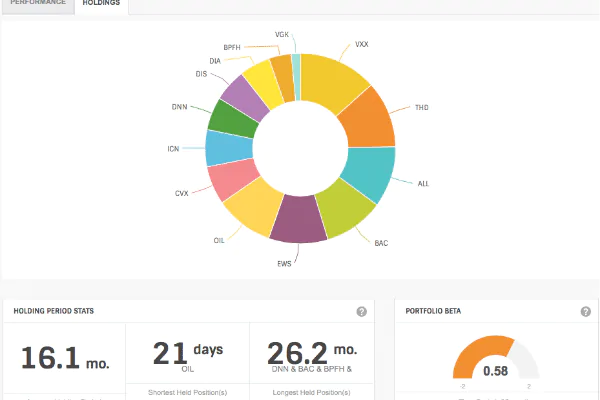Image resolution: width=600 pixels, height=400 pixels.
Task: Click the VGK chart label
Action: pyautogui.click(x=282, y=34)
